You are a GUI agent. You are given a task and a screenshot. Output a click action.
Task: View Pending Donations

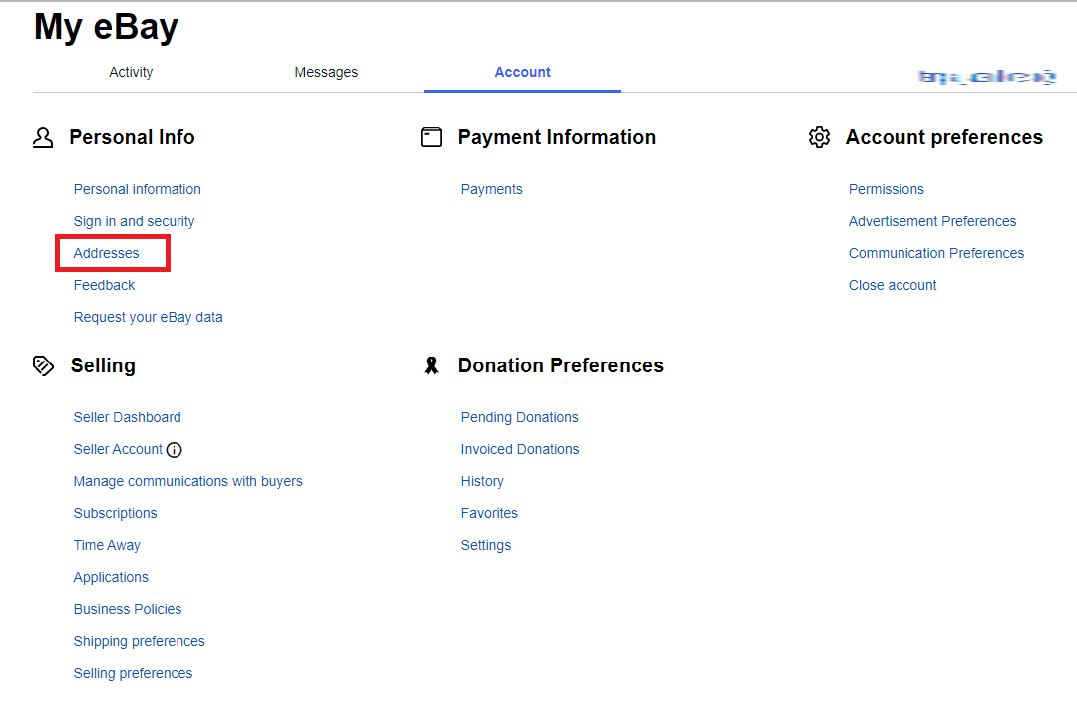click(520, 417)
